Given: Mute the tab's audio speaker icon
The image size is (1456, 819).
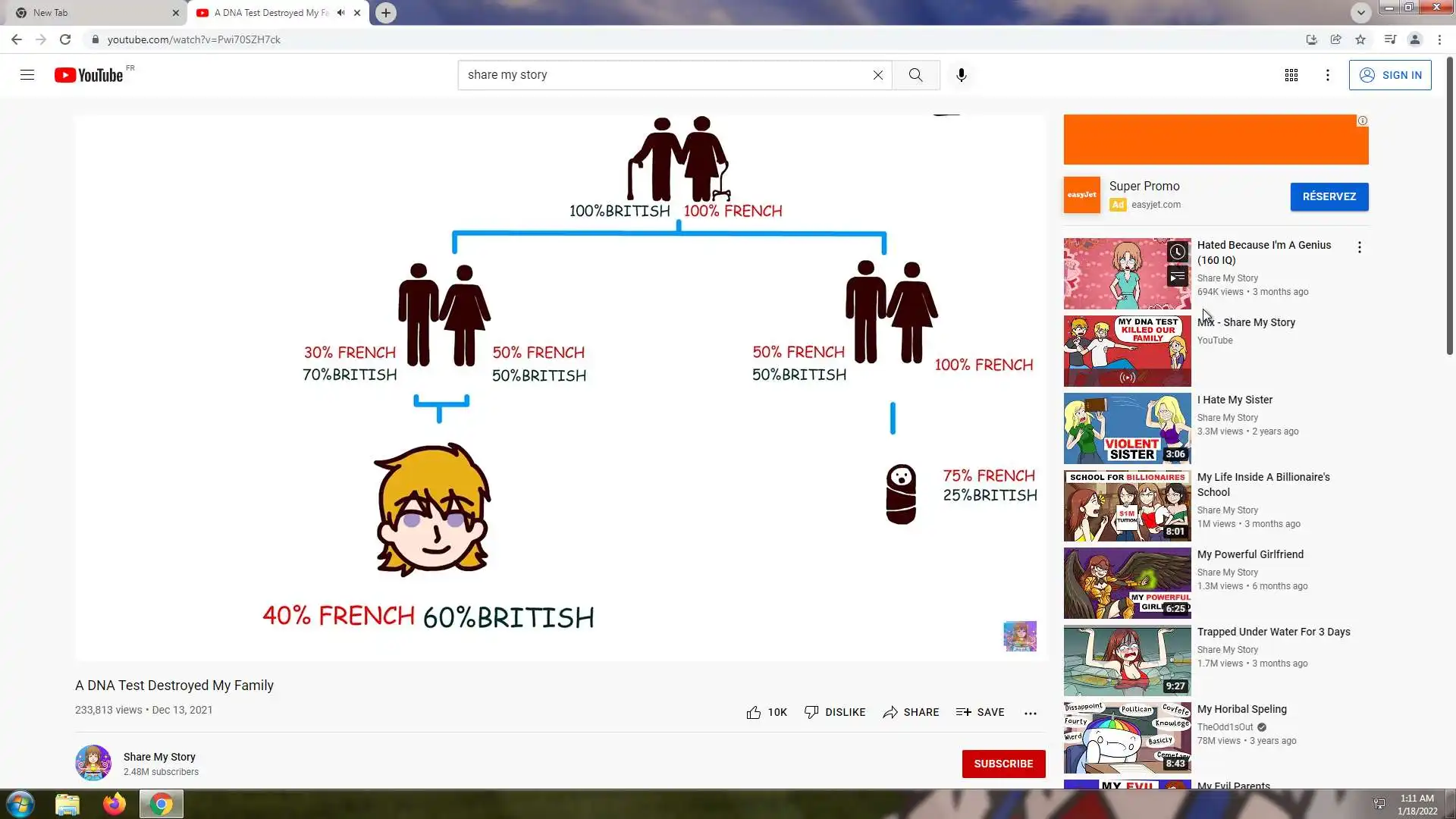Looking at the screenshot, I should coord(341,13).
